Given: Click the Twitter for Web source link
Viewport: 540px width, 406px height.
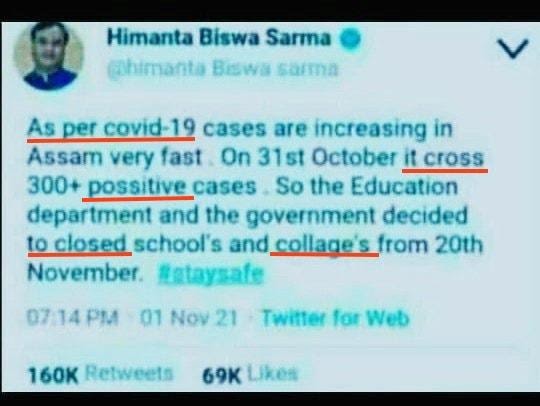Looking at the screenshot, I should [335, 318].
